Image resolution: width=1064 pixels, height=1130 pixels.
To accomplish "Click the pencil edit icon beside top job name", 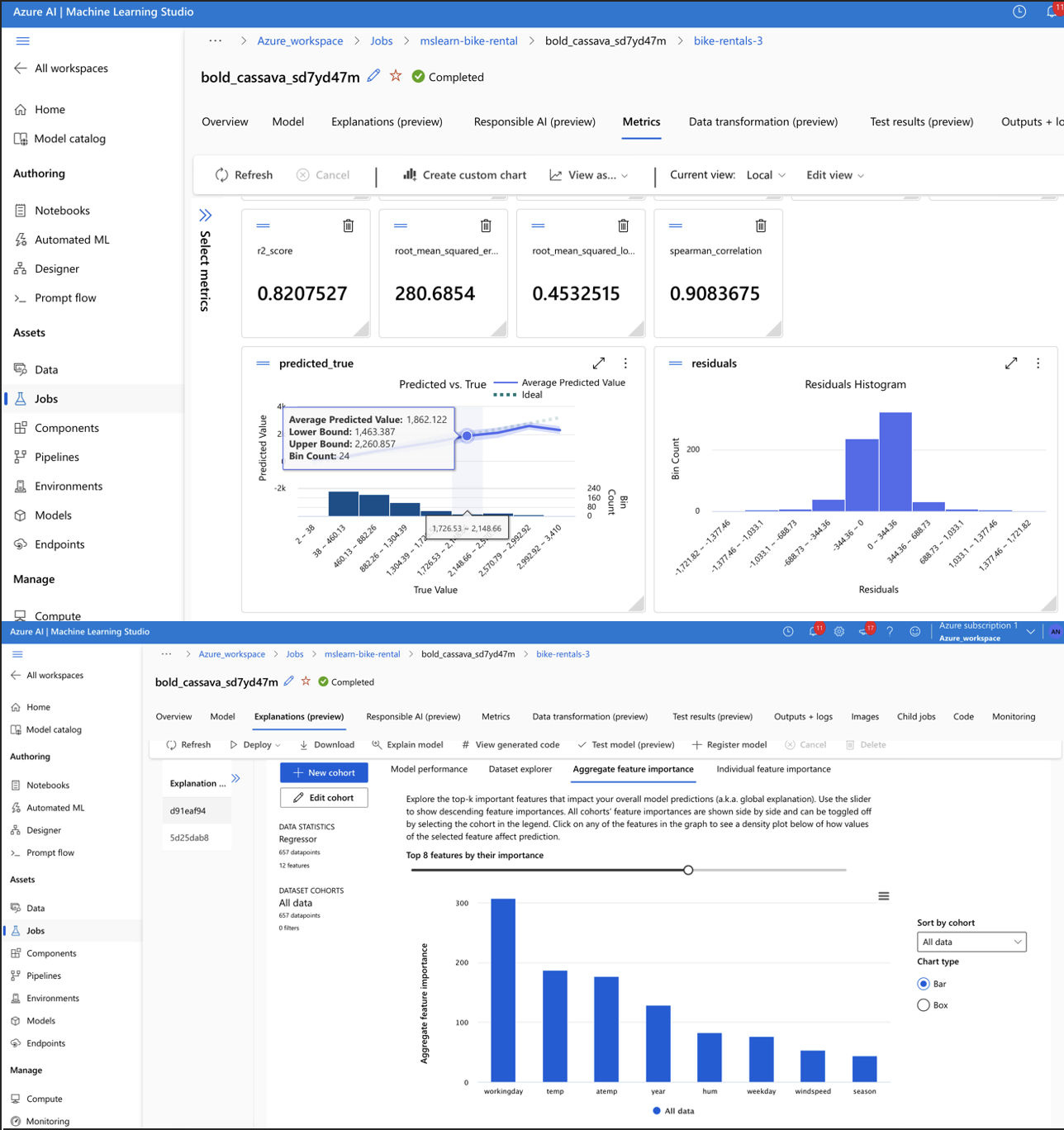I will point(373,76).
